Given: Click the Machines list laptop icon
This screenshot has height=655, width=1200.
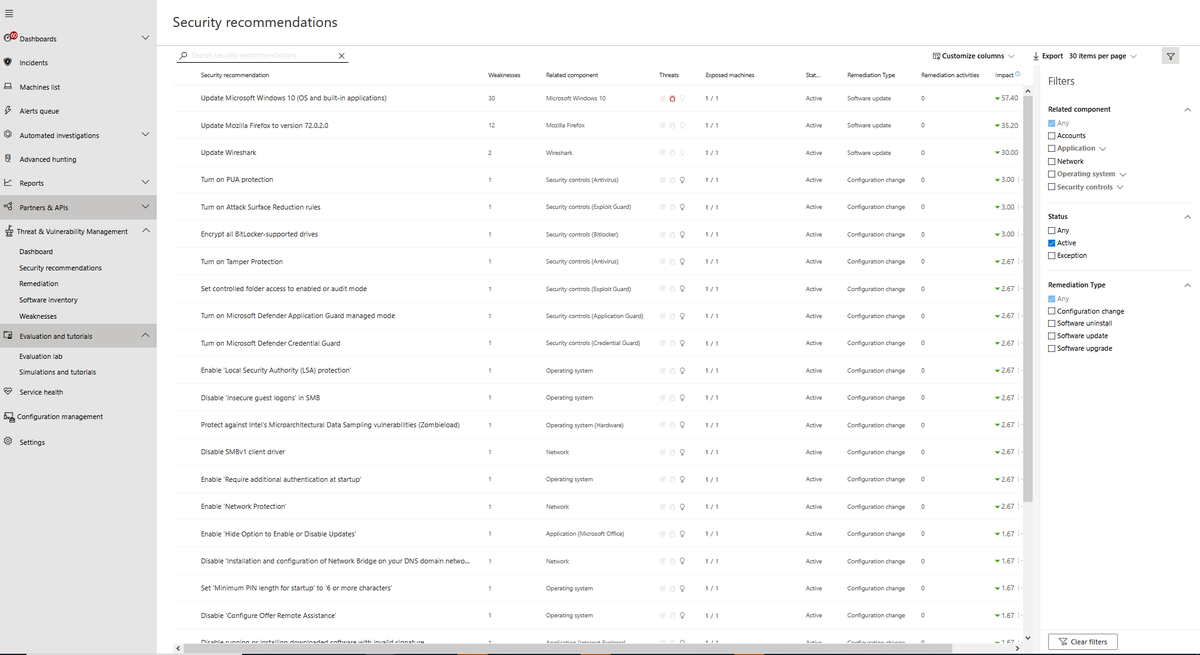Looking at the screenshot, I should [x=8, y=86].
